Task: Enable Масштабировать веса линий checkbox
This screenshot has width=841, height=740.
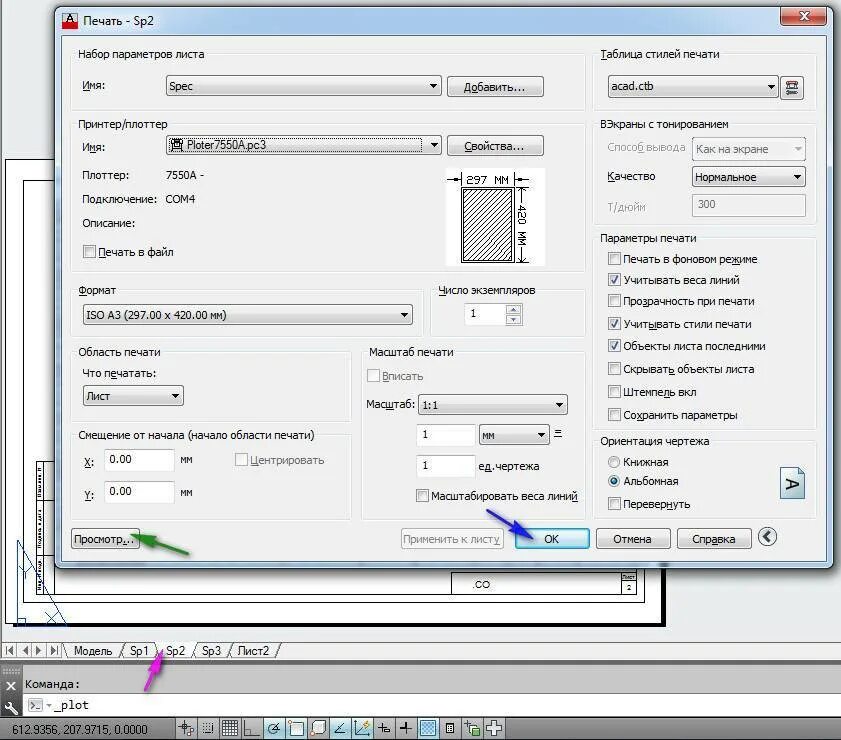Action: (x=422, y=495)
